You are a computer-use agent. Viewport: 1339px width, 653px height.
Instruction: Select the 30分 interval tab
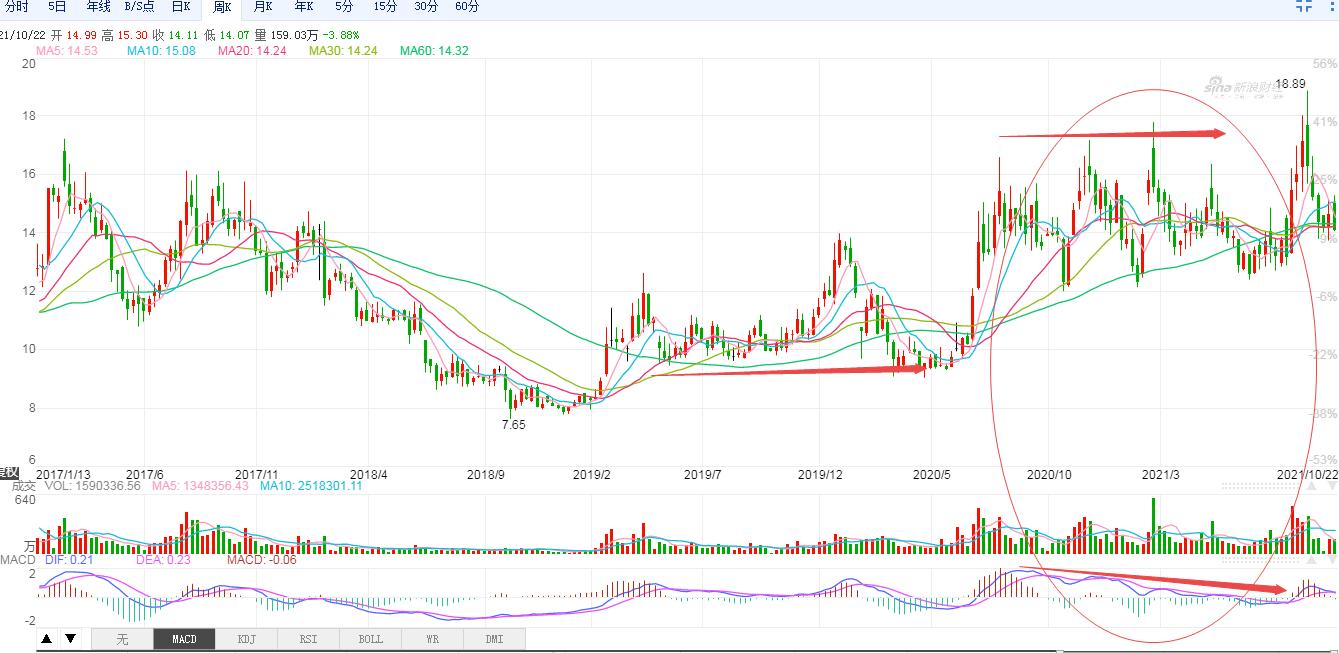(x=426, y=7)
